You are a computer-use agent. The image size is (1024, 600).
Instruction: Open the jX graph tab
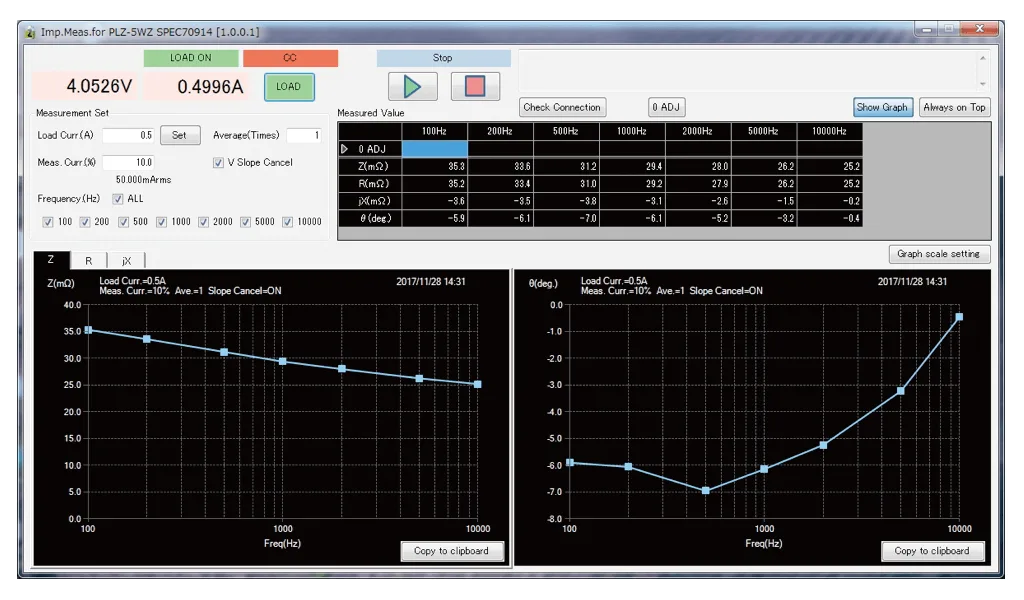click(x=126, y=260)
